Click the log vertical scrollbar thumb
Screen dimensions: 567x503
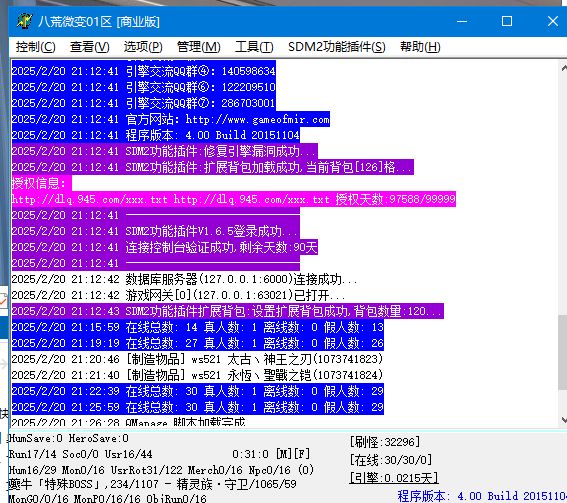click(563, 353)
